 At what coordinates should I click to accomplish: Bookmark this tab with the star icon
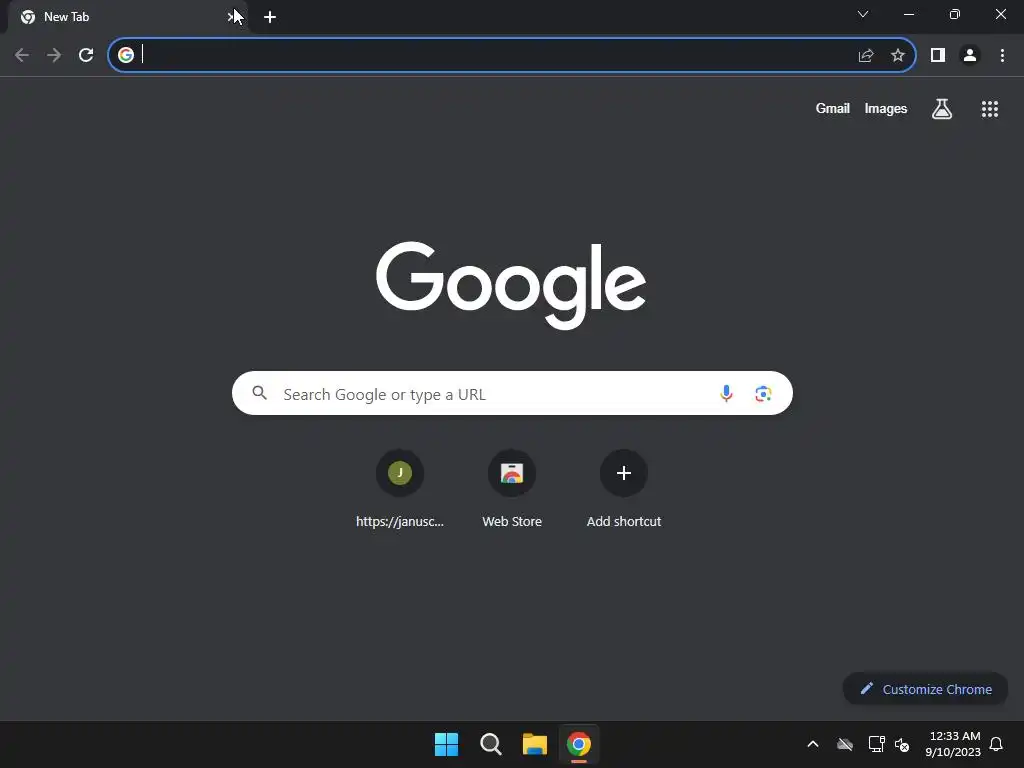pos(898,56)
